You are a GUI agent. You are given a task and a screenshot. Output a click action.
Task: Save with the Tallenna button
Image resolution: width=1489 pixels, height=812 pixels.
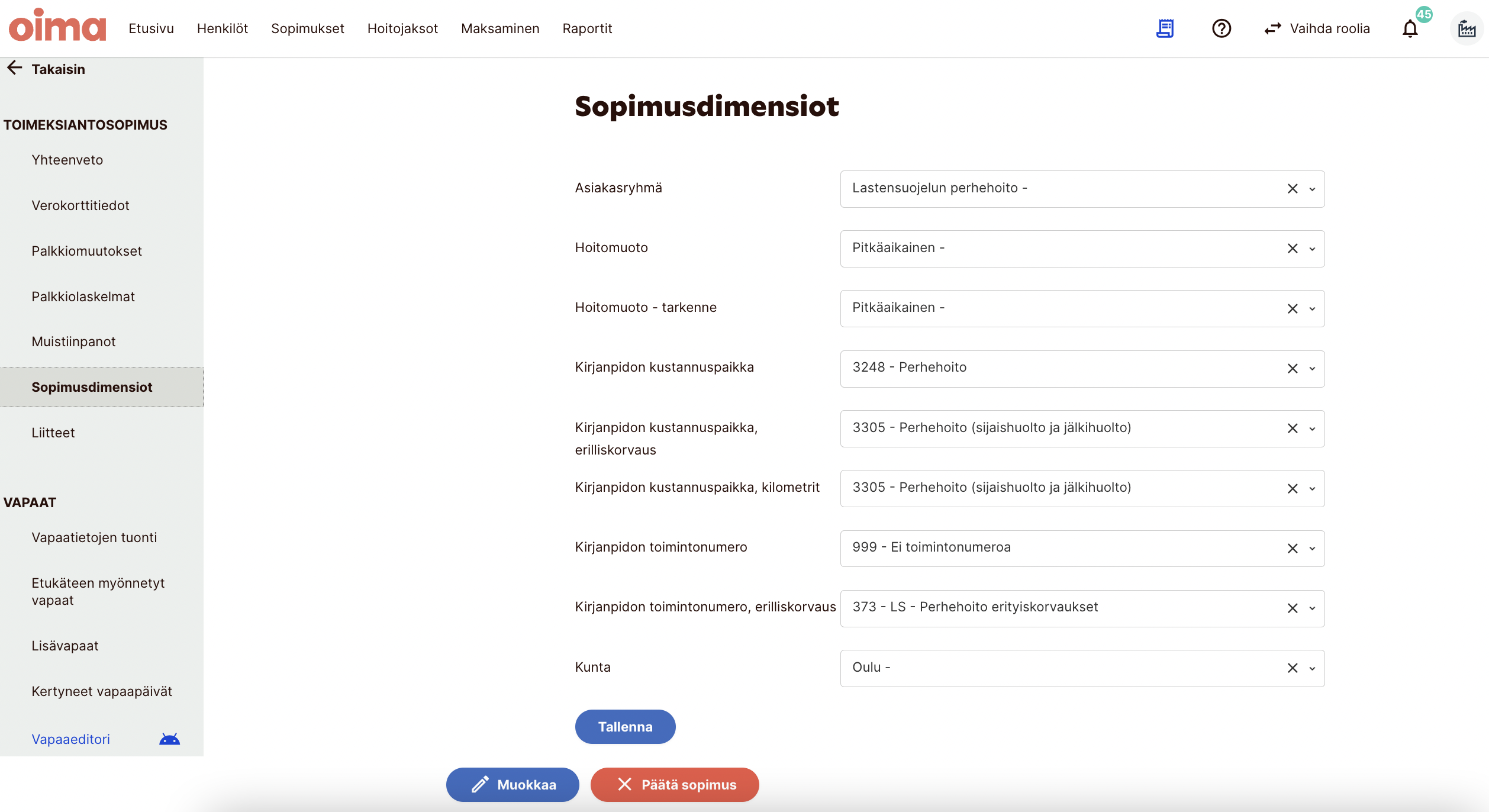tap(625, 727)
